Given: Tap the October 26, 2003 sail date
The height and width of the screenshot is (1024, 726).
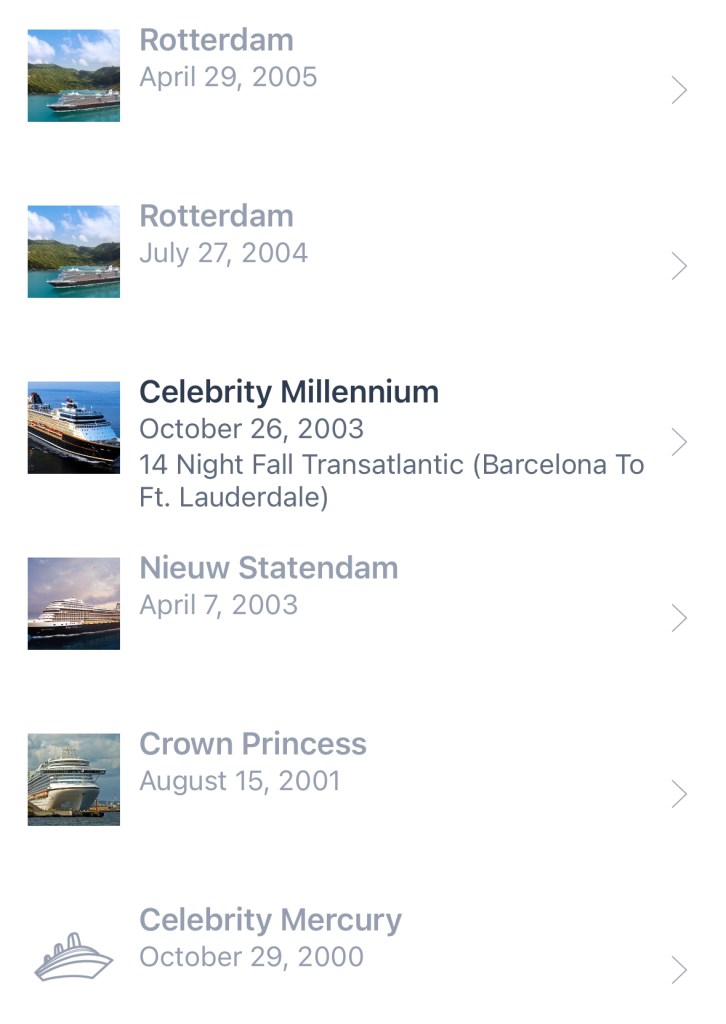Looking at the screenshot, I should coord(251,429).
